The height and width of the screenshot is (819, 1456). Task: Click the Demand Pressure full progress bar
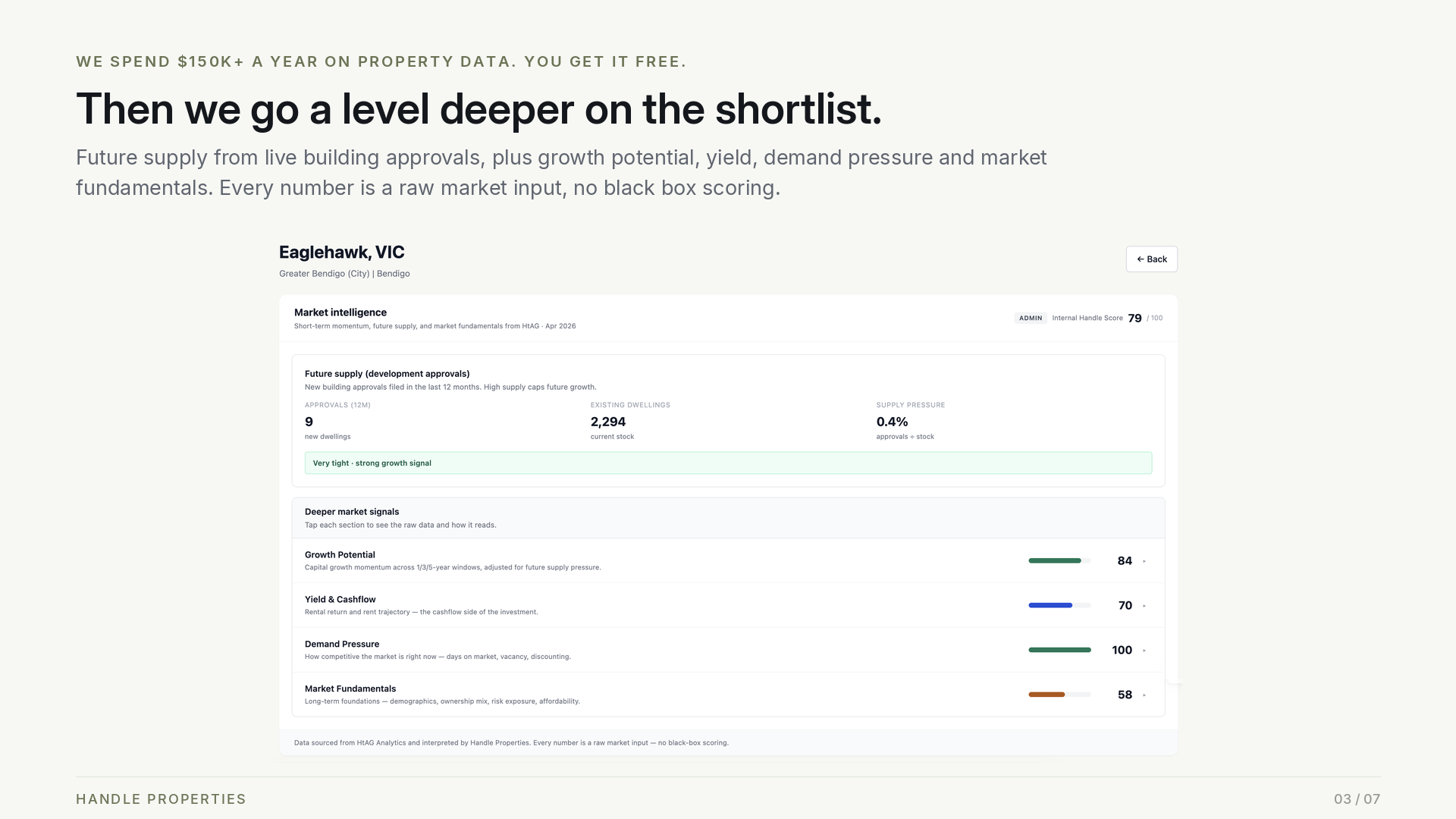1059,650
